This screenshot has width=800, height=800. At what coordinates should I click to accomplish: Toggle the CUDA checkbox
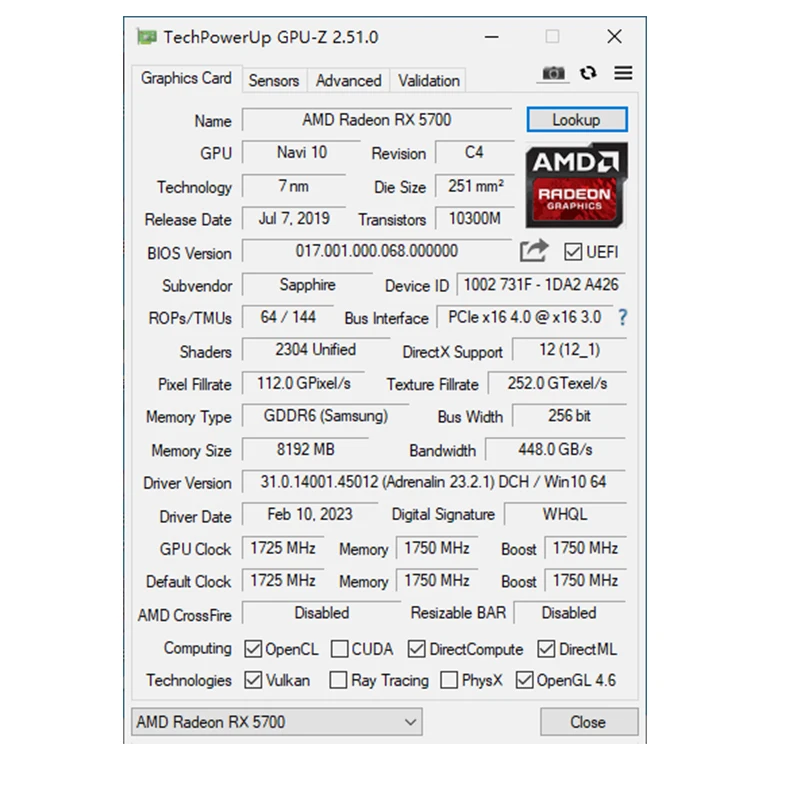(339, 648)
